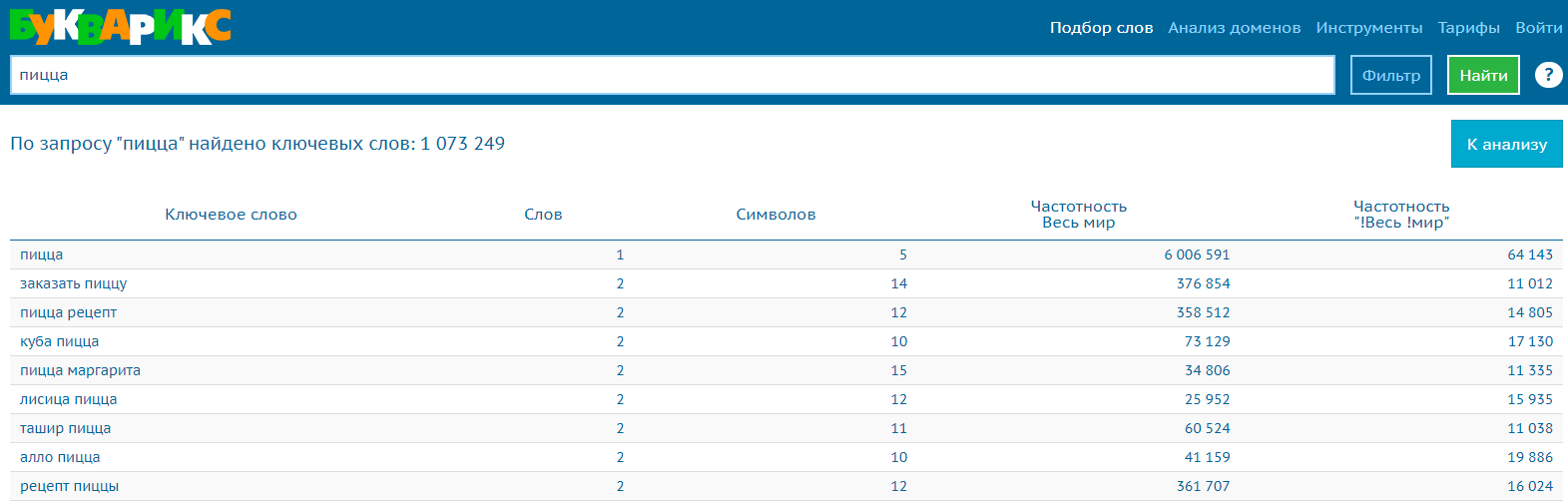Select the keyword пицца in first row

[x=41, y=254]
